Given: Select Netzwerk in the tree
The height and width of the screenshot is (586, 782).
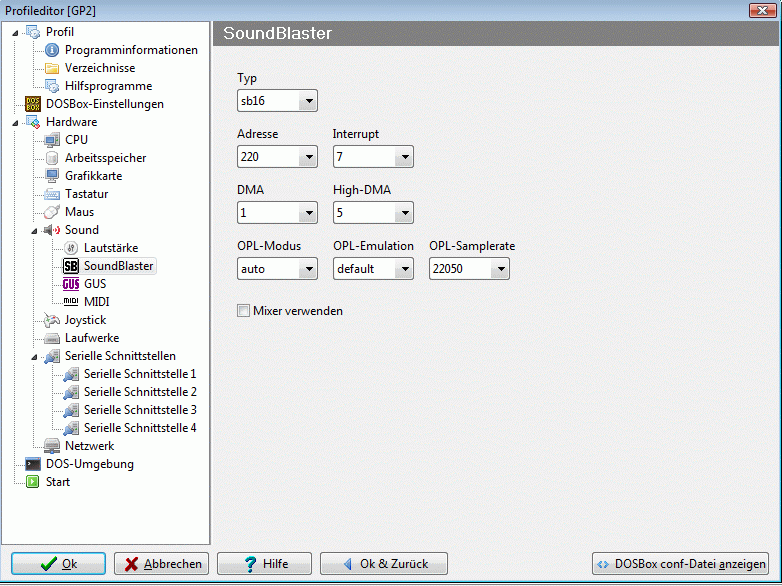Looking at the screenshot, I should coord(89,446).
